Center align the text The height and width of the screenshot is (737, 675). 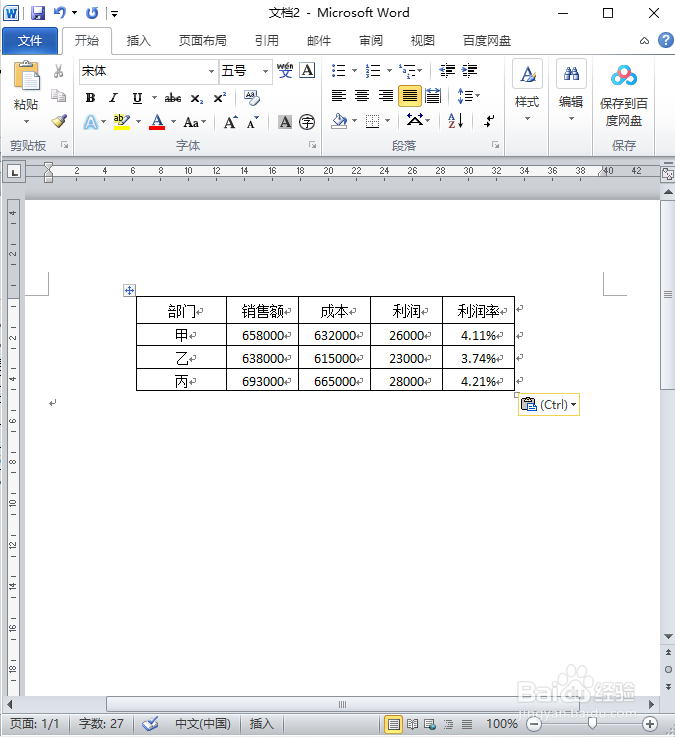(362, 96)
